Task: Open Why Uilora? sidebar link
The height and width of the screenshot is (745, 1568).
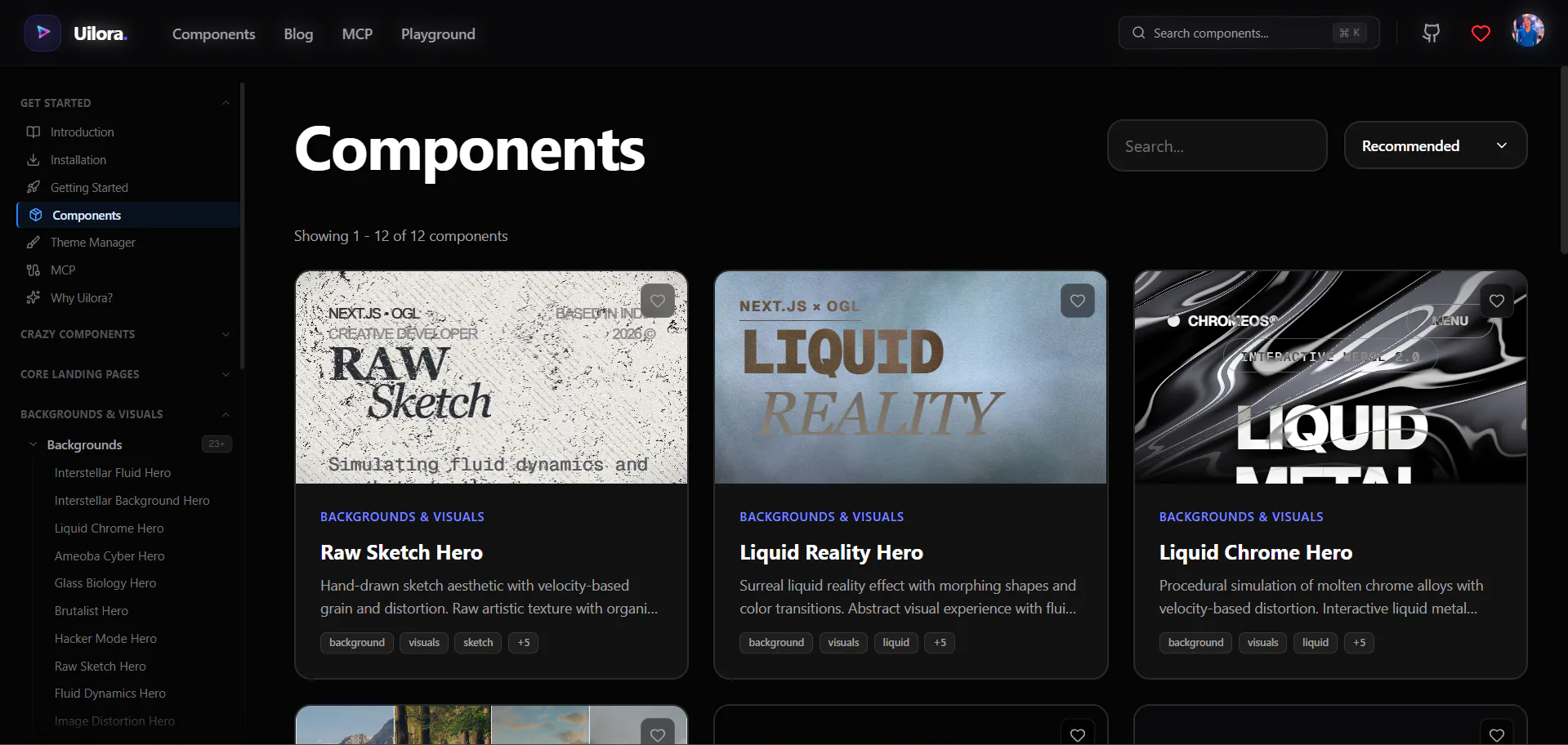Action: [x=82, y=297]
